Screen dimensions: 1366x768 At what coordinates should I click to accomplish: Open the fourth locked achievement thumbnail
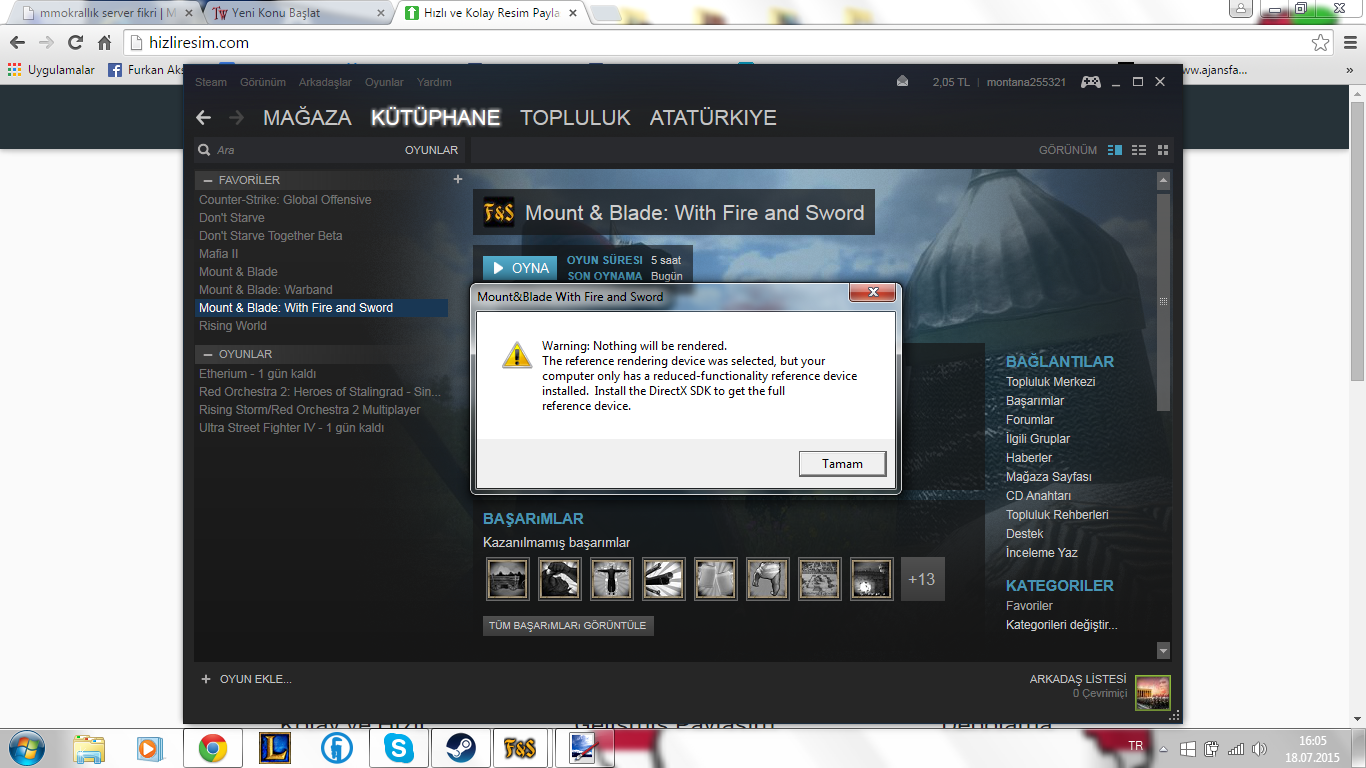[663, 578]
